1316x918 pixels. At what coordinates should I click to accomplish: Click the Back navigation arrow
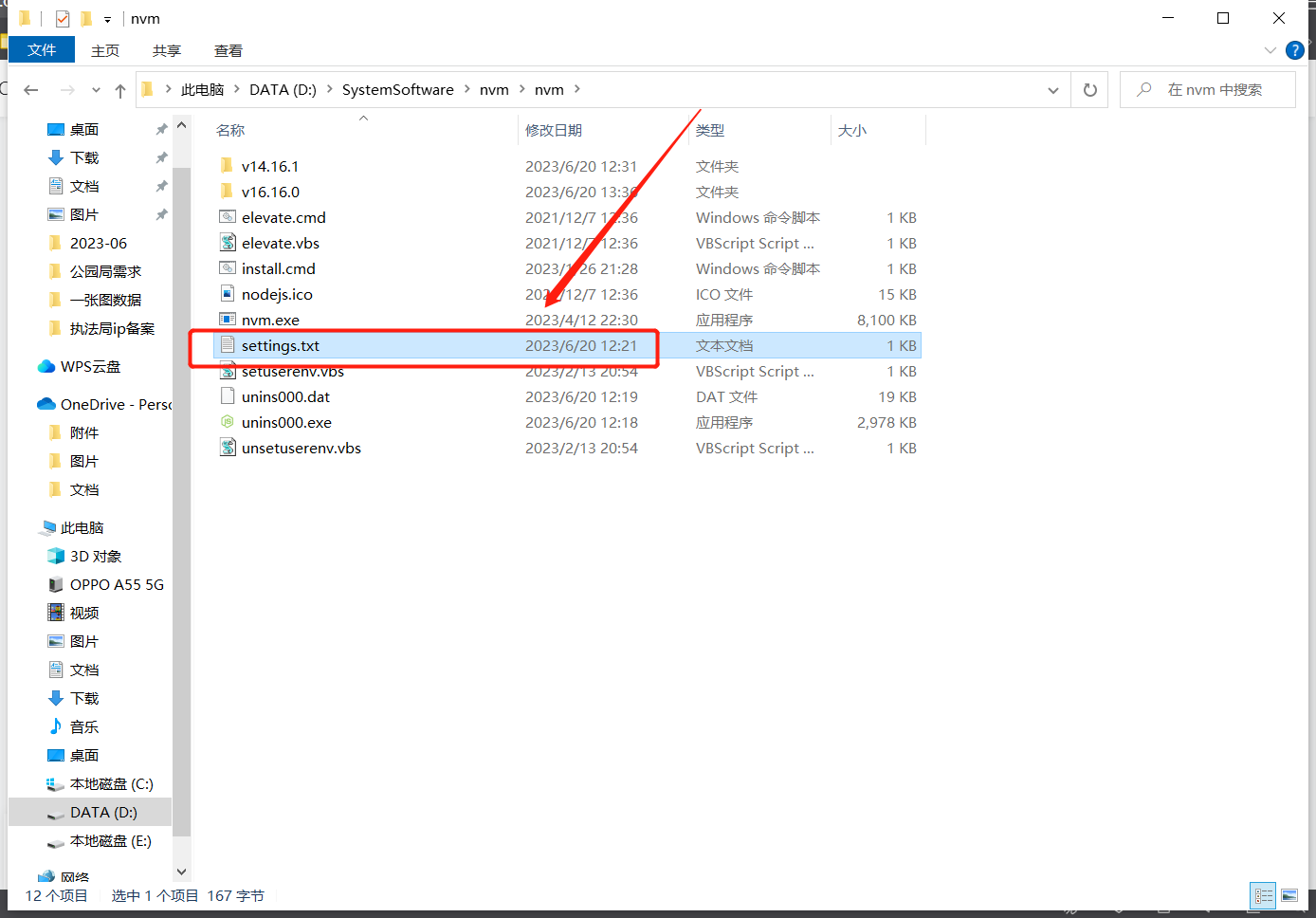[31, 90]
